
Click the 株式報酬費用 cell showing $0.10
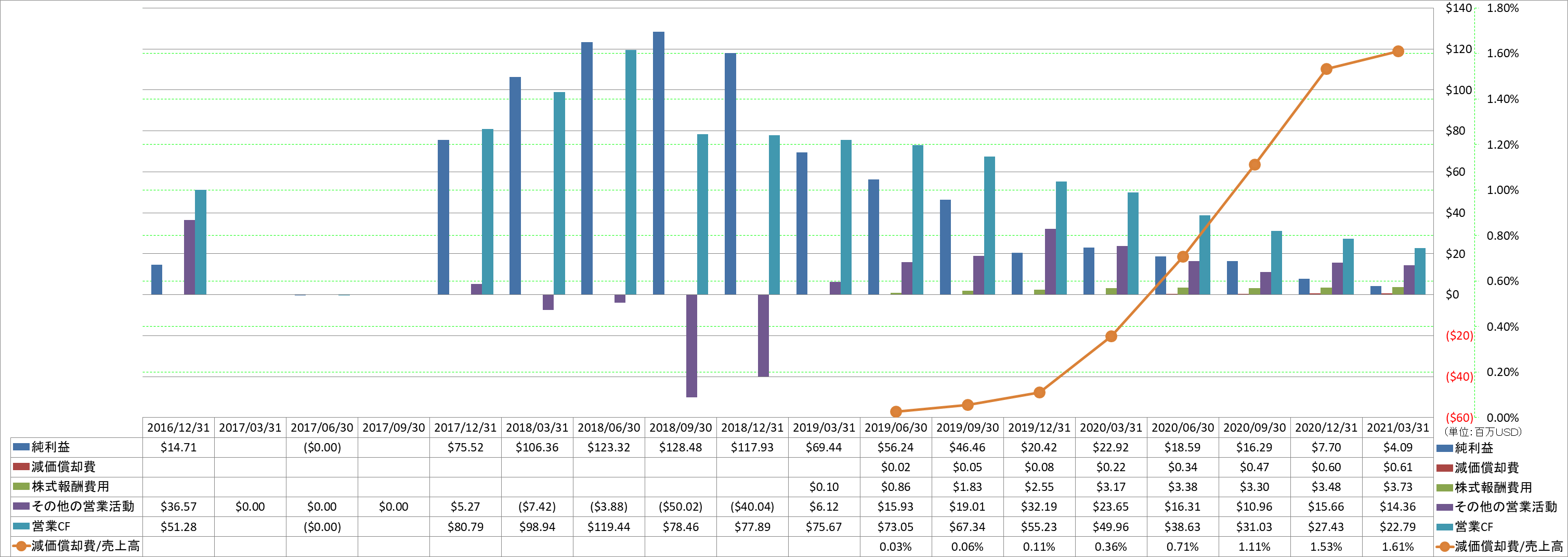point(824,487)
